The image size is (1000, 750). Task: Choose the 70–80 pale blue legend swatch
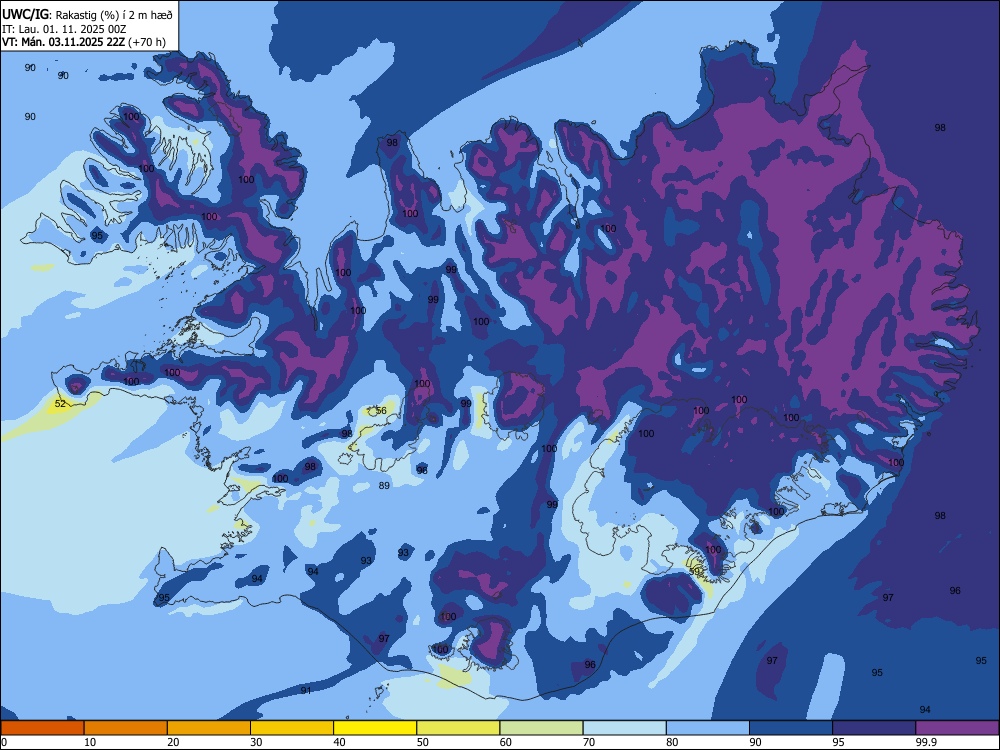pyautogui.click(x=624, y=728)
